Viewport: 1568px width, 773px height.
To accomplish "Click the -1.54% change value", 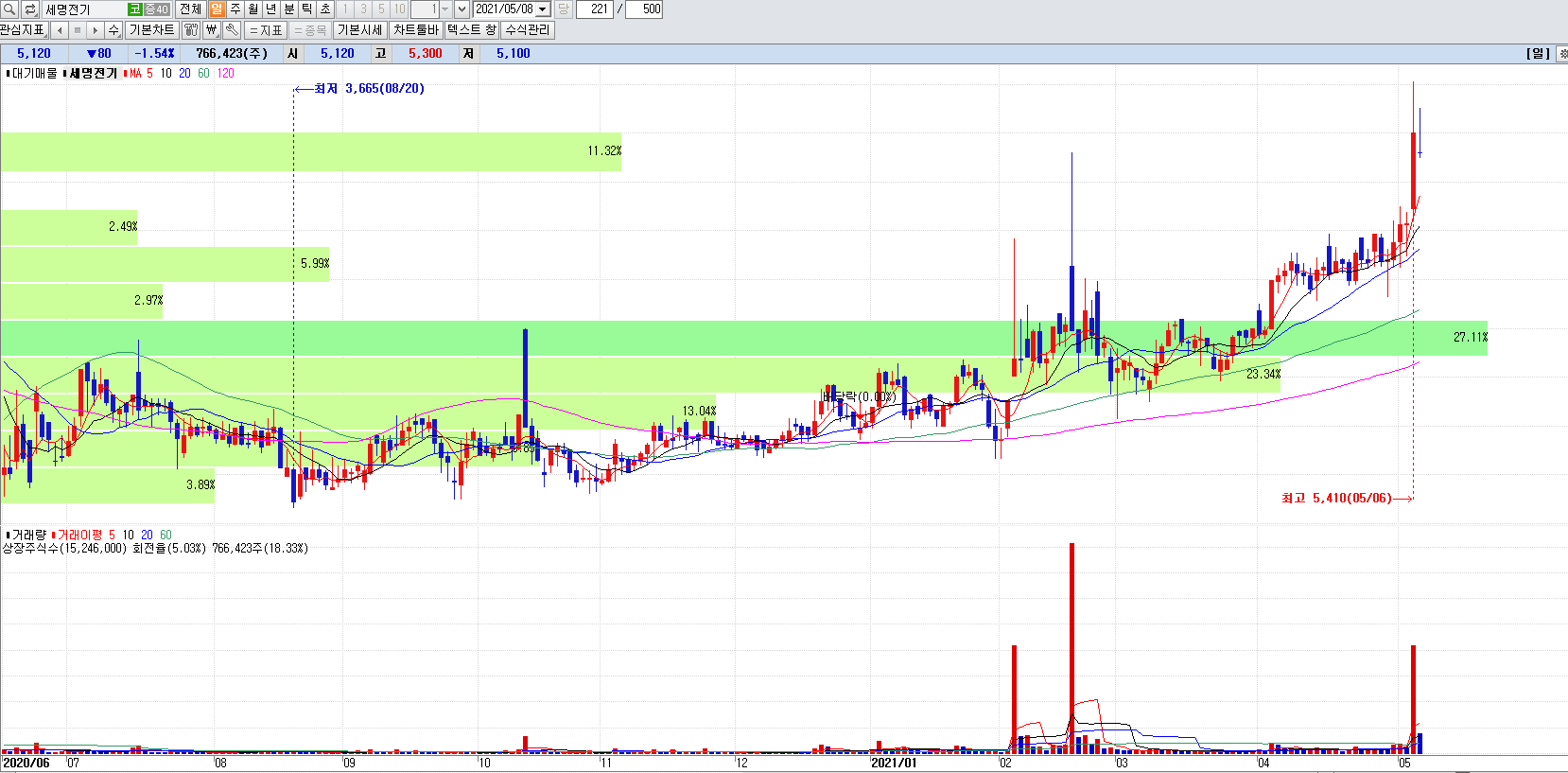I will (154, 54).
